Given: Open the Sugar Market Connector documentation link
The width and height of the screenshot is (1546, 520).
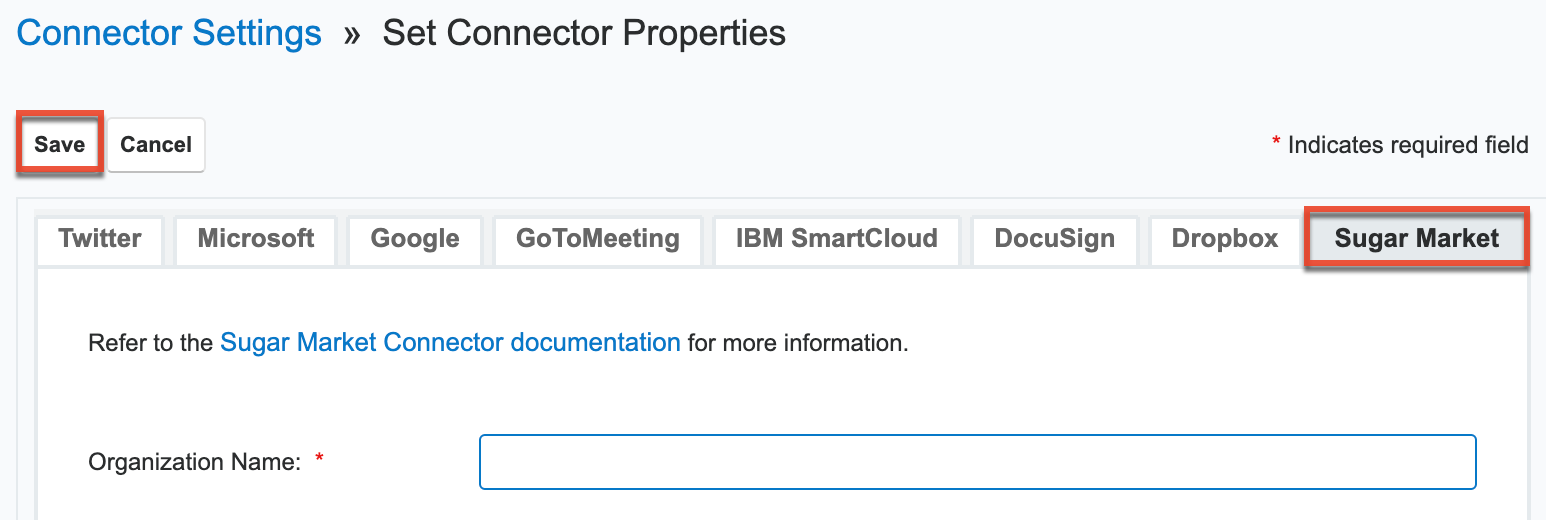Looking at the screenshot, I should tap(450, 343).
